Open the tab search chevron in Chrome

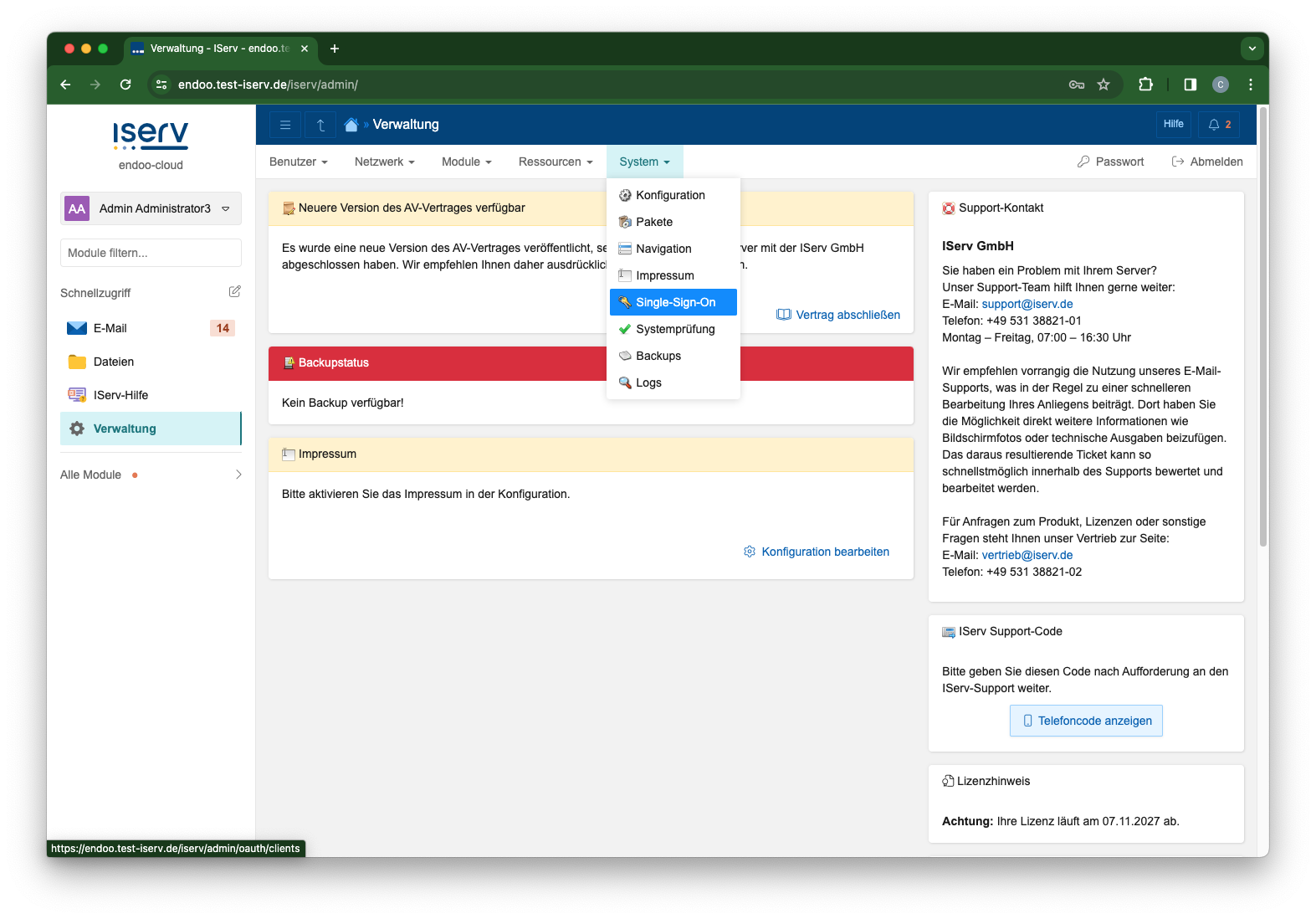(1252, 49)
